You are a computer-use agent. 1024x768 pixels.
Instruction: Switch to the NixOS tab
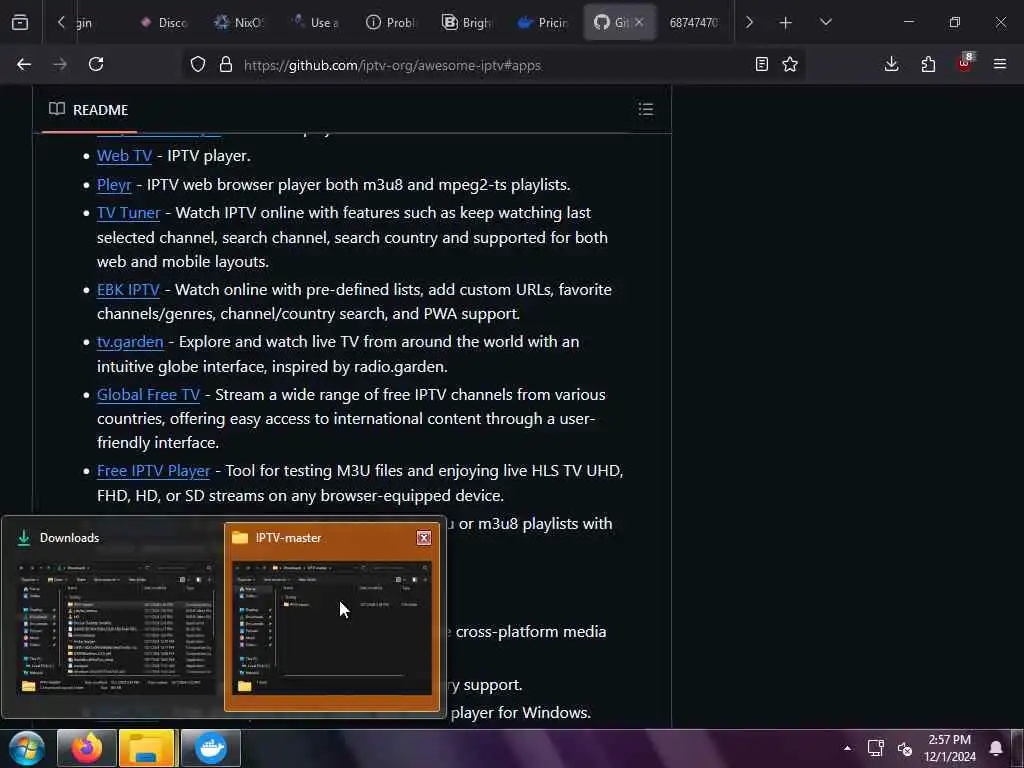(239, 22)
